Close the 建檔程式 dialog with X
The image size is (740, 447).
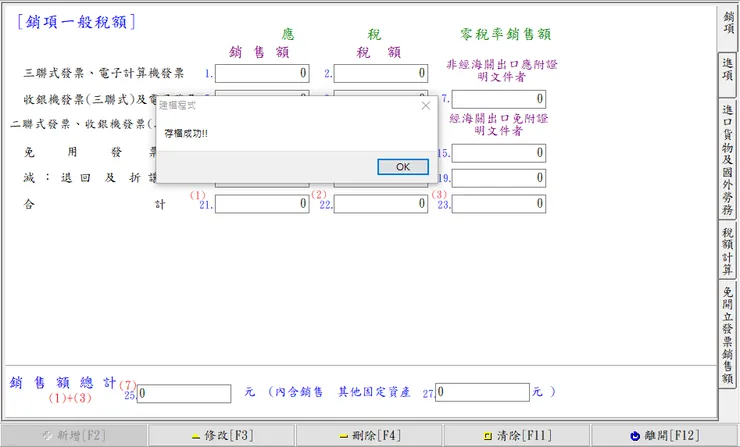(426, 105)
